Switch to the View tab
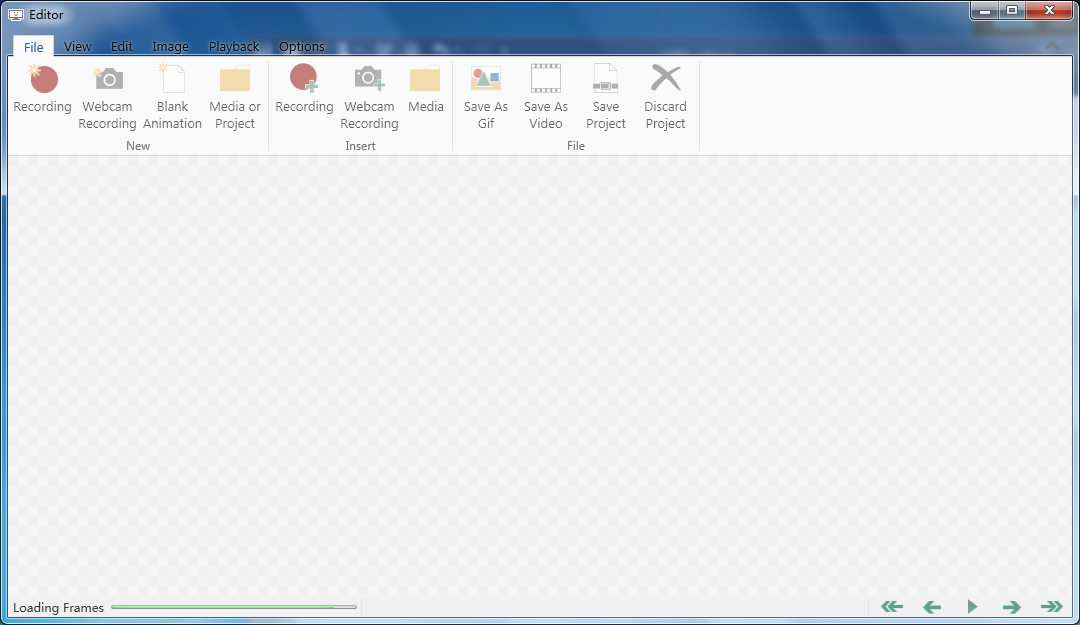 point(77,47)
